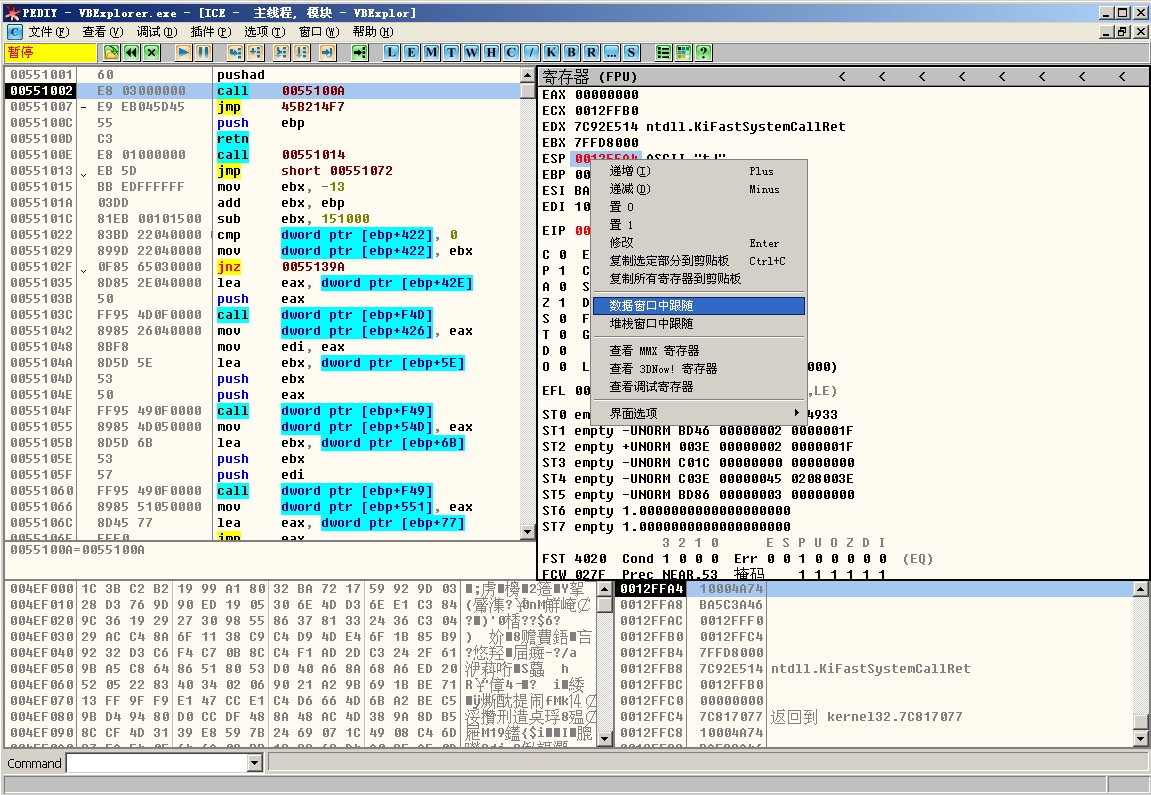Image resolution: width=1151 pixels, height=795 pixels.
Task: Select disassembly row at address 00551007
Action: 263,106
